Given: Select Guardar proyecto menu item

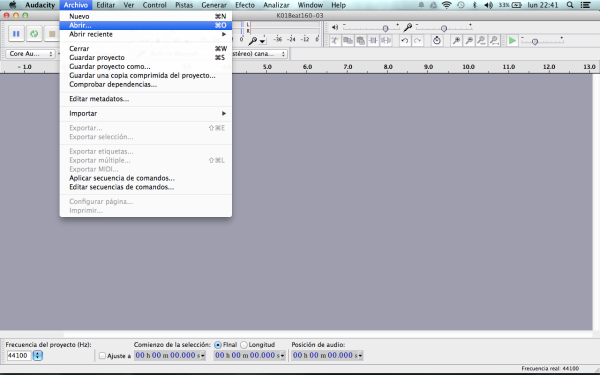Looking at the screenshot, I should click(x=146, y=57).
